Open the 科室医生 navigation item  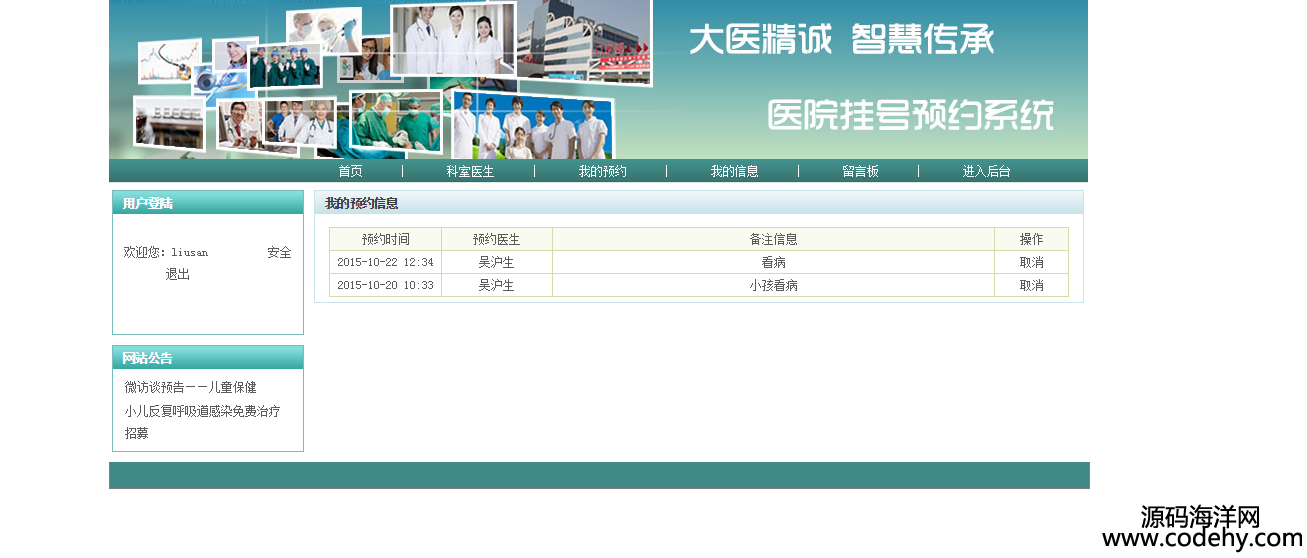pos(470,171)
